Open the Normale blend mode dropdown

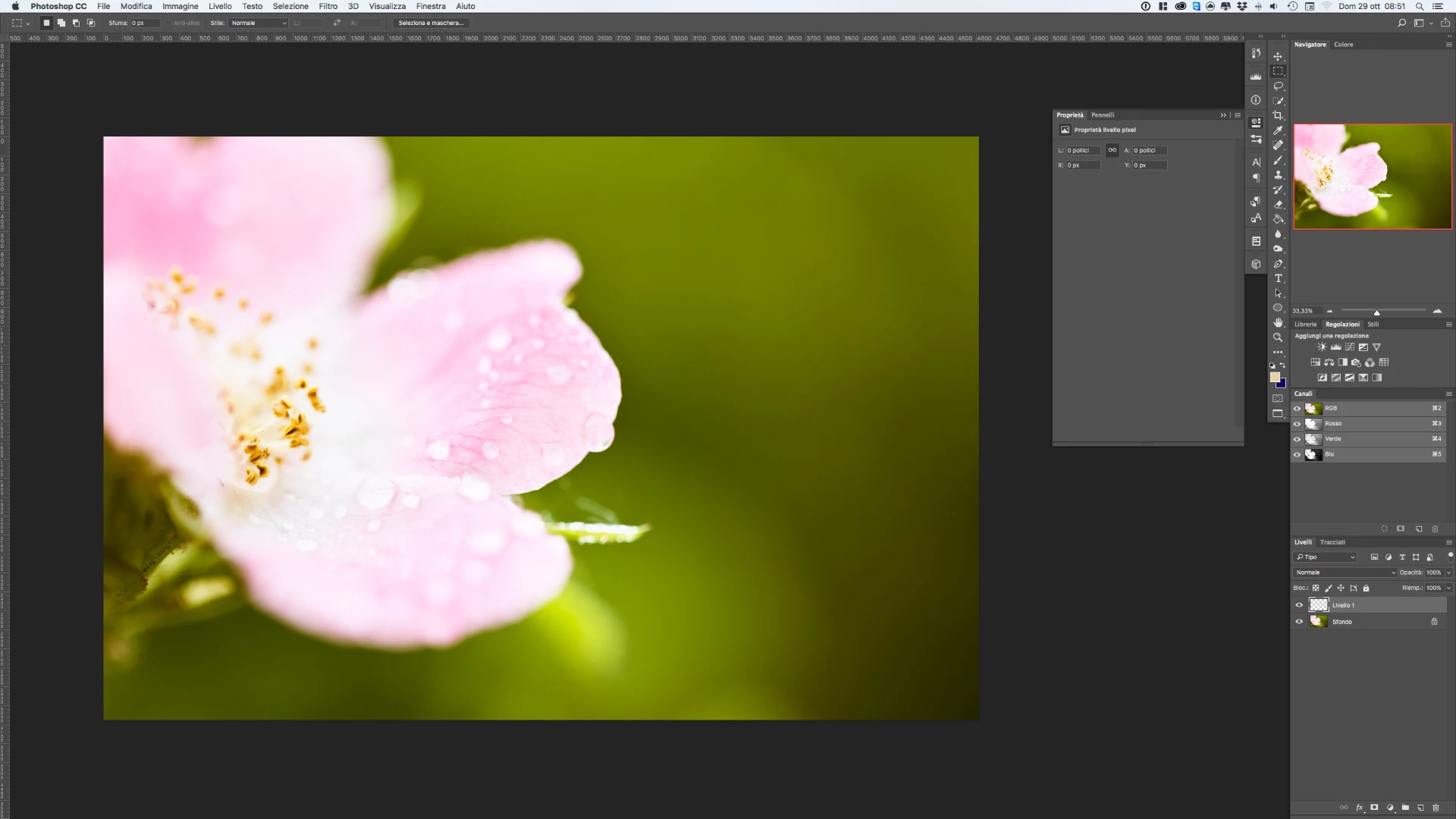click(x=1345, y=573)
